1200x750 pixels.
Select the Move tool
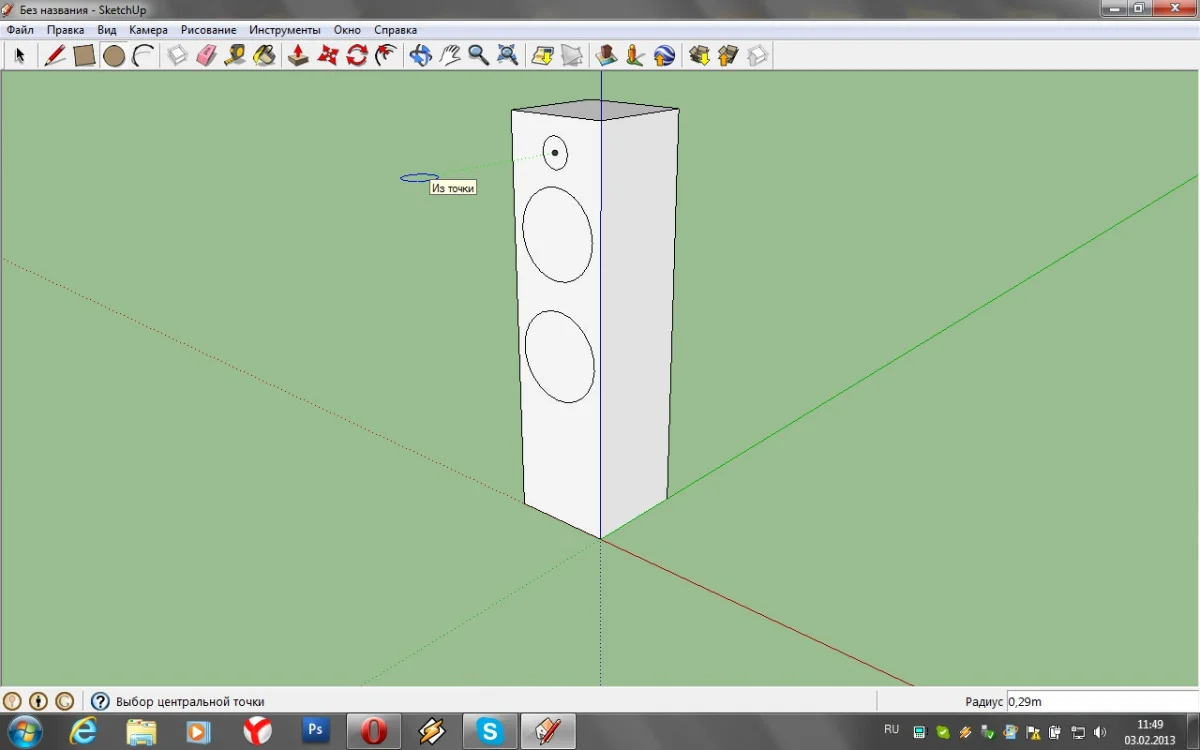click(x=328, y=55)
